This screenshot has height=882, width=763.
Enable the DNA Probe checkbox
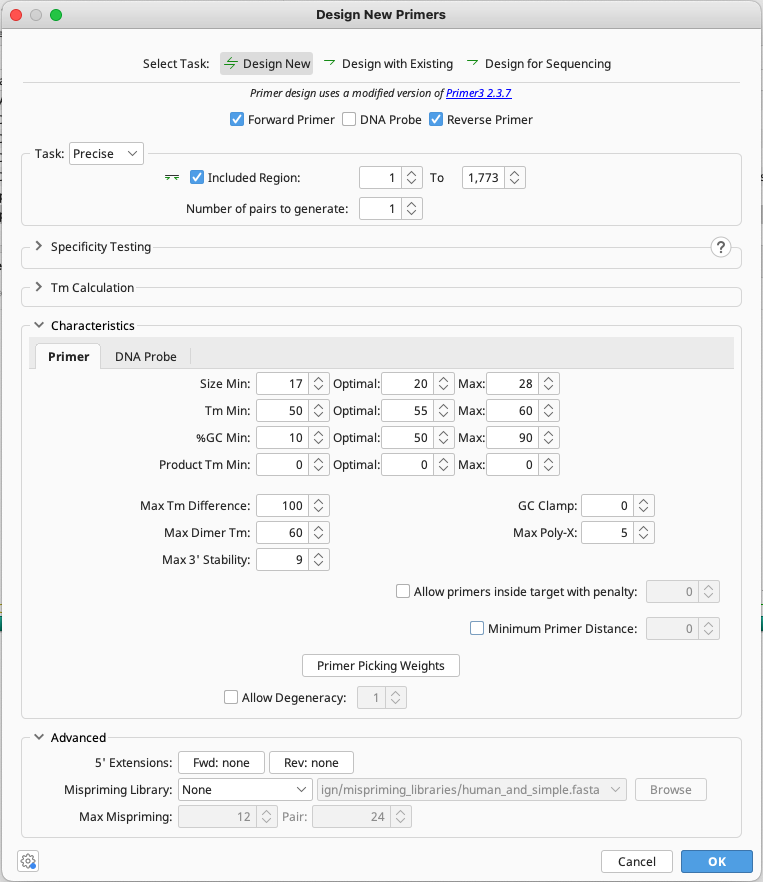348,119
